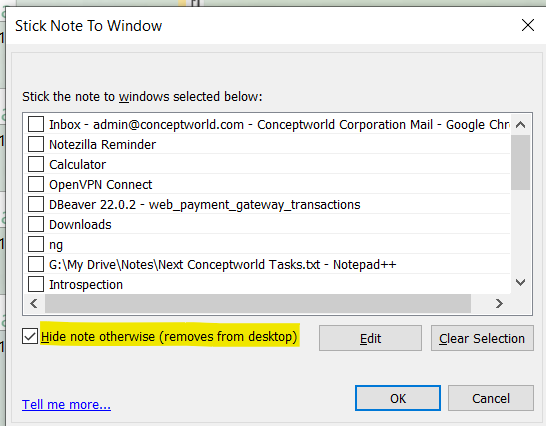Click the 'OpenVPN Connect' entry text
Viewport: 546px width, 426px height.
coord(100,185)
